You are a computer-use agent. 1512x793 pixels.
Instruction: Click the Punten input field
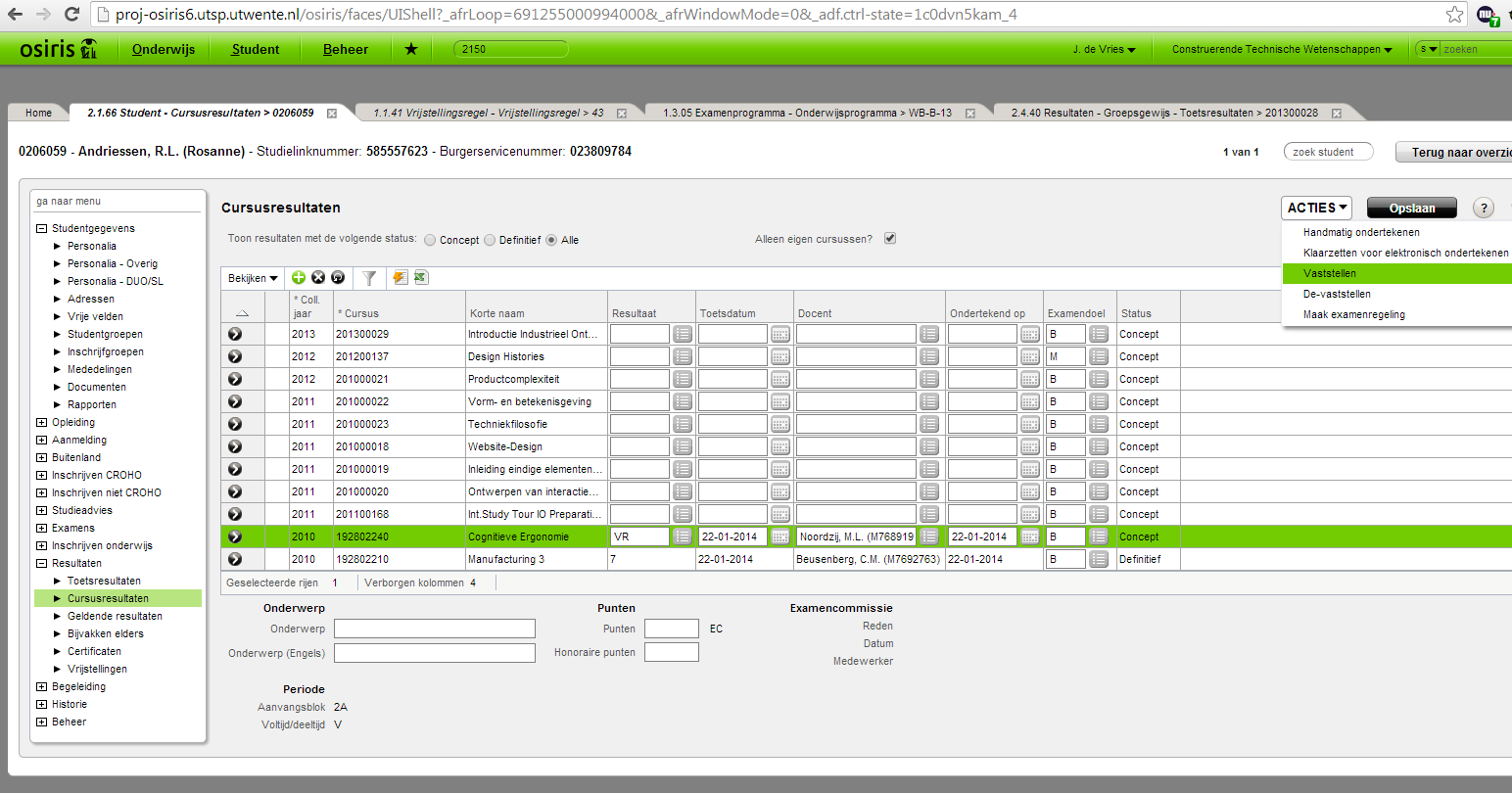pyautogui.click(x=672, y=629)
